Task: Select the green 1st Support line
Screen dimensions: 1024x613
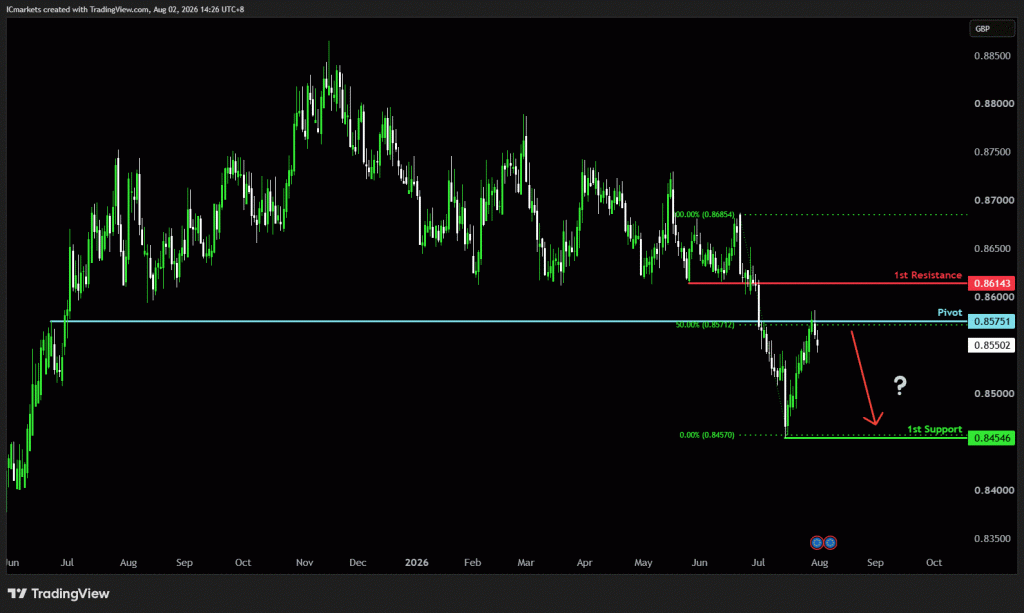Action: pyautogui.click(x=875, y=437)
